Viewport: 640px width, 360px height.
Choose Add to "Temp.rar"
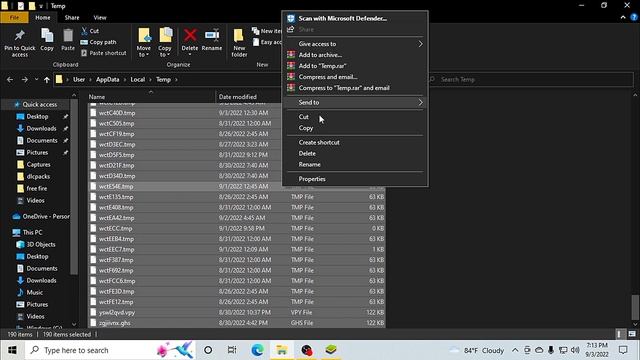[355, 66]
